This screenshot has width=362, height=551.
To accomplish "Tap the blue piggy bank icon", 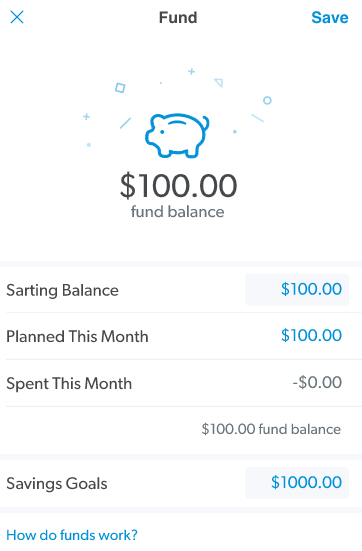I will [x=177, y=135].
